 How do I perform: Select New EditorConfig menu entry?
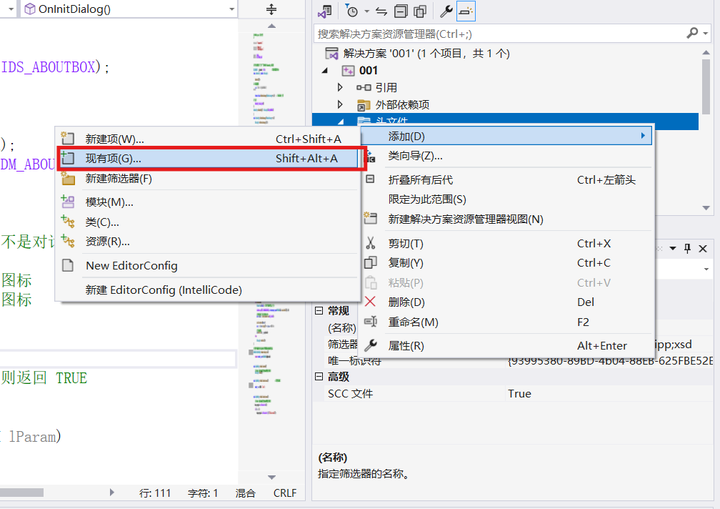(x=207, y=266)
